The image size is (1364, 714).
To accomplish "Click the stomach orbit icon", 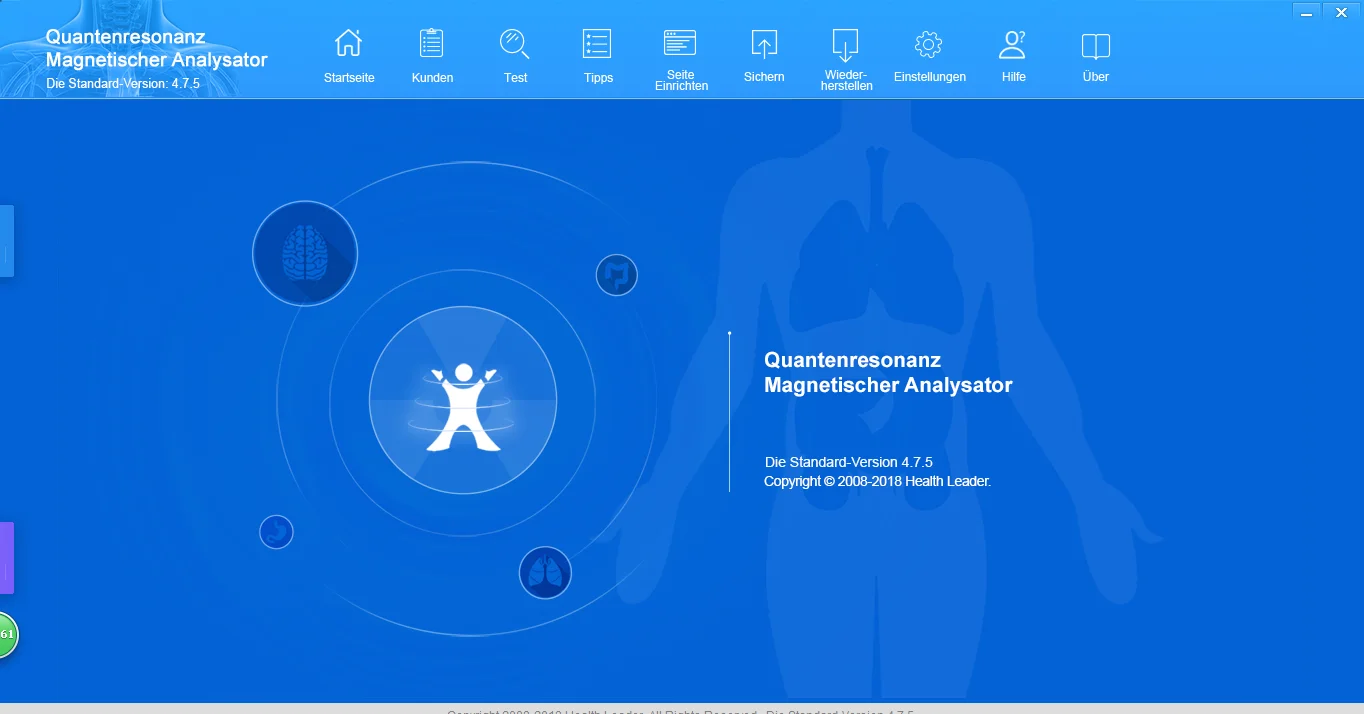I will pos(276,531).
